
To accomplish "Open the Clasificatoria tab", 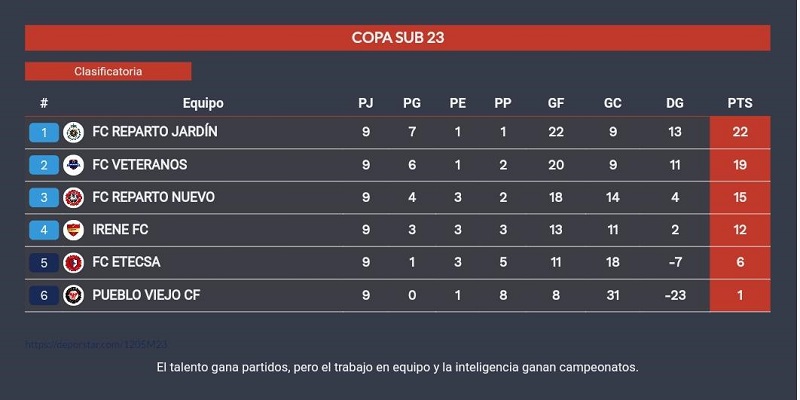I will point(108,71).
